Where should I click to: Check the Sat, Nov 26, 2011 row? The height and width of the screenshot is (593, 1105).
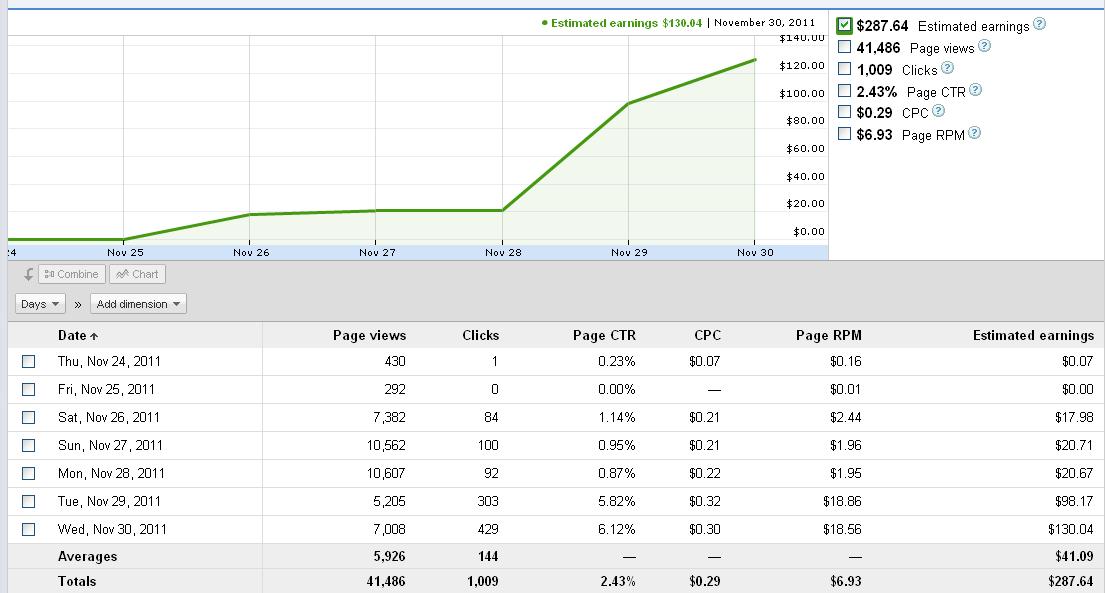[28, 417]
